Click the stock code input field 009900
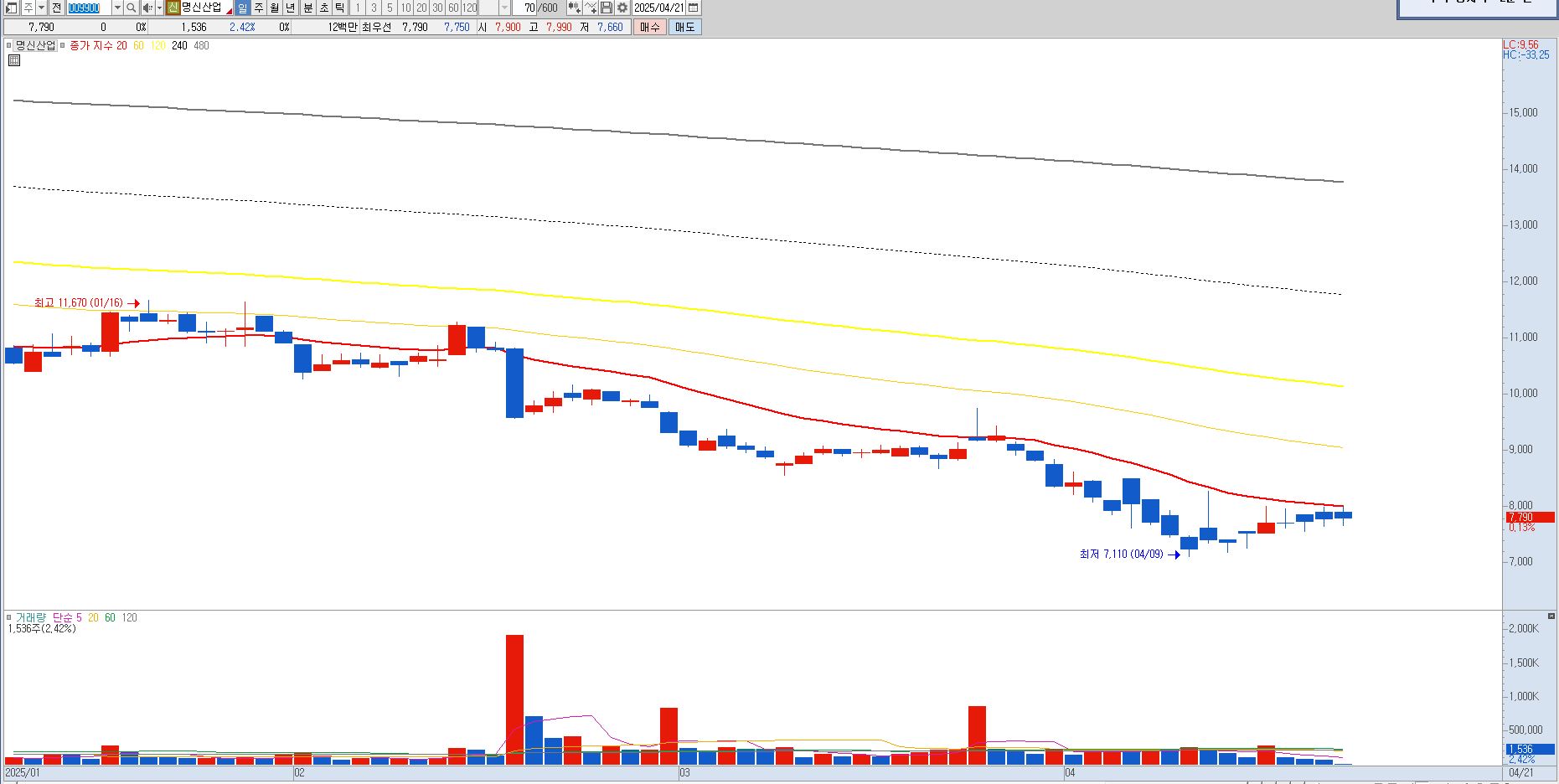Screen dimensions: 1559x784 pos(89,8)
